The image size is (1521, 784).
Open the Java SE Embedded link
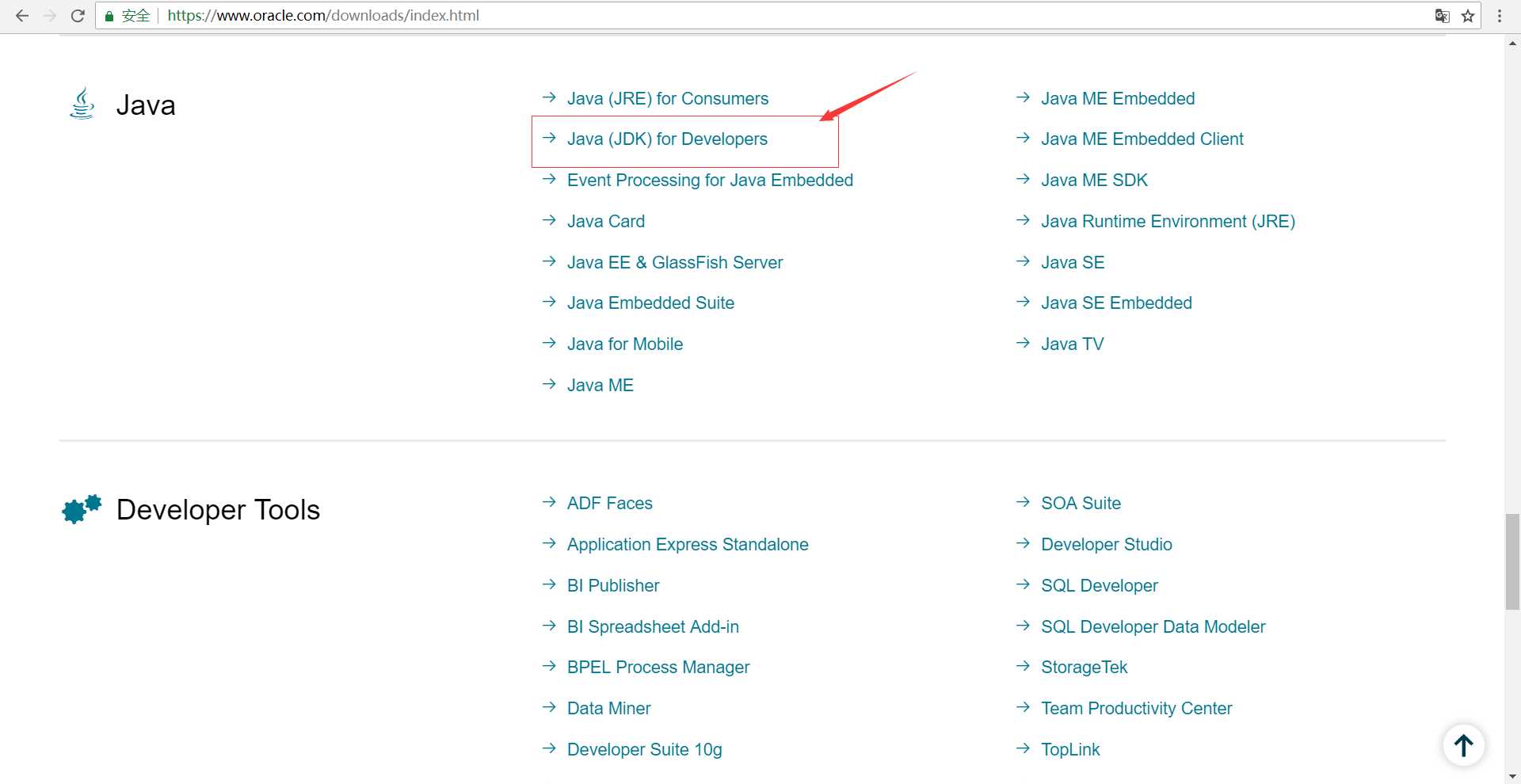point(1116,303)
